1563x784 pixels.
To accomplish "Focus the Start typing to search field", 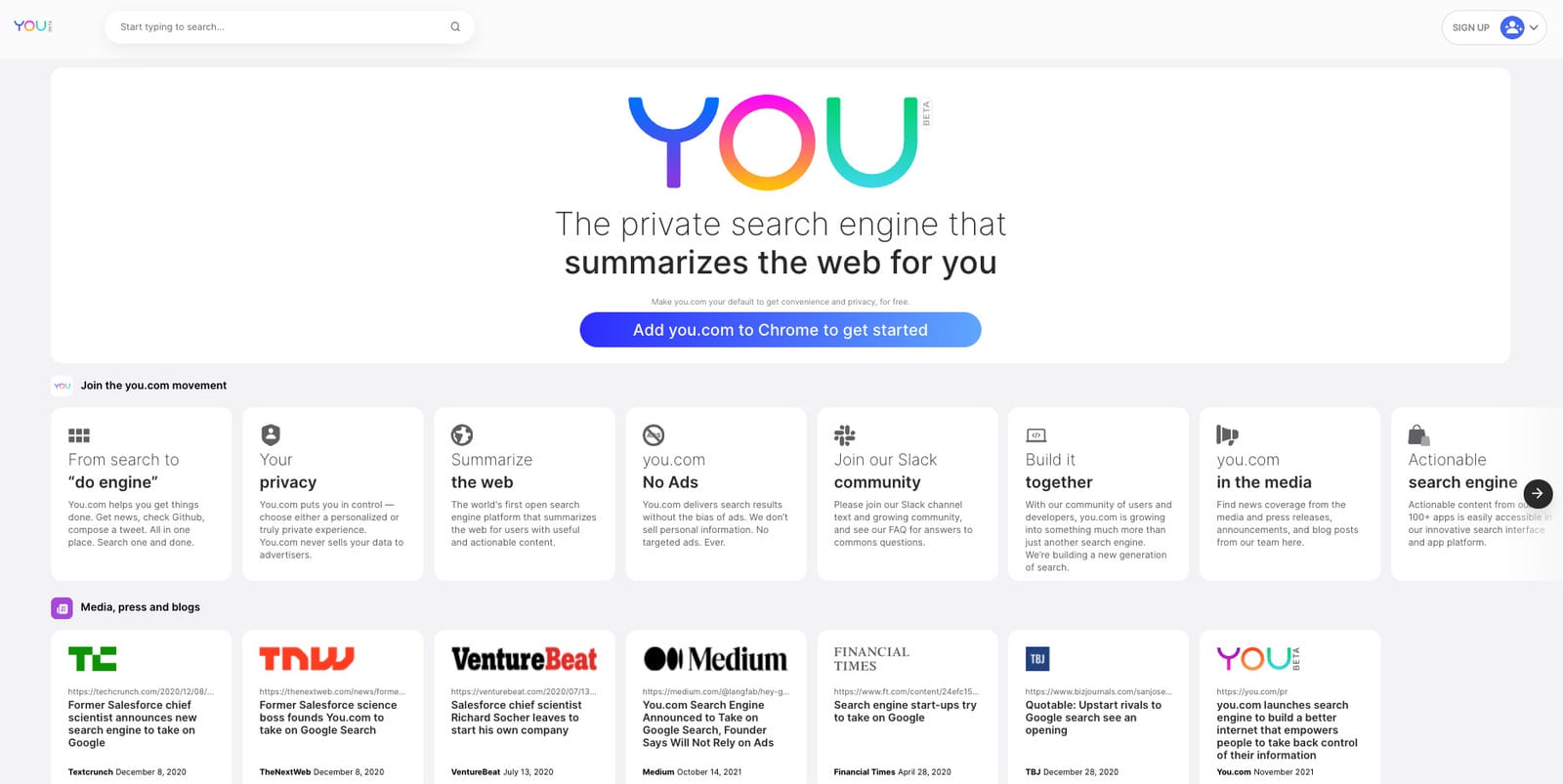I will click(x=278, y=27).
